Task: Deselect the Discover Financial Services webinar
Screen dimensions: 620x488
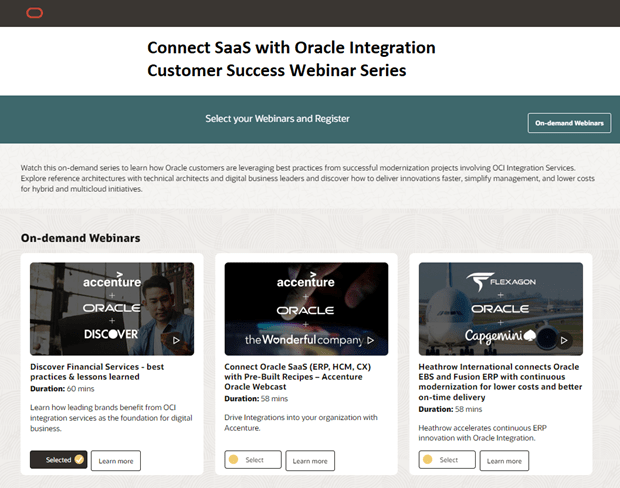Action: coord(58,460)
